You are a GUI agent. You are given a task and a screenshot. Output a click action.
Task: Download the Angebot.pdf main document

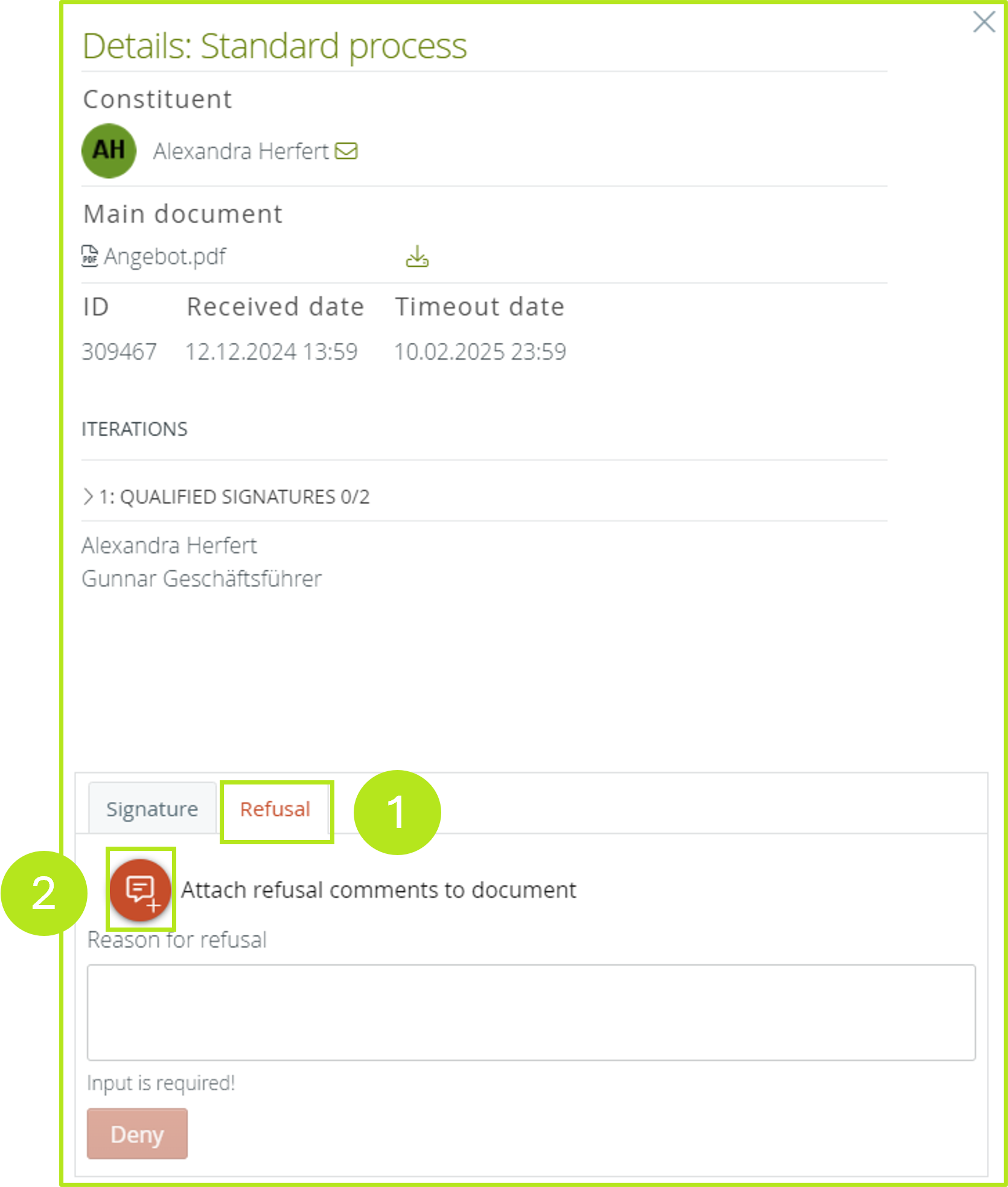[x=416, y=257]
